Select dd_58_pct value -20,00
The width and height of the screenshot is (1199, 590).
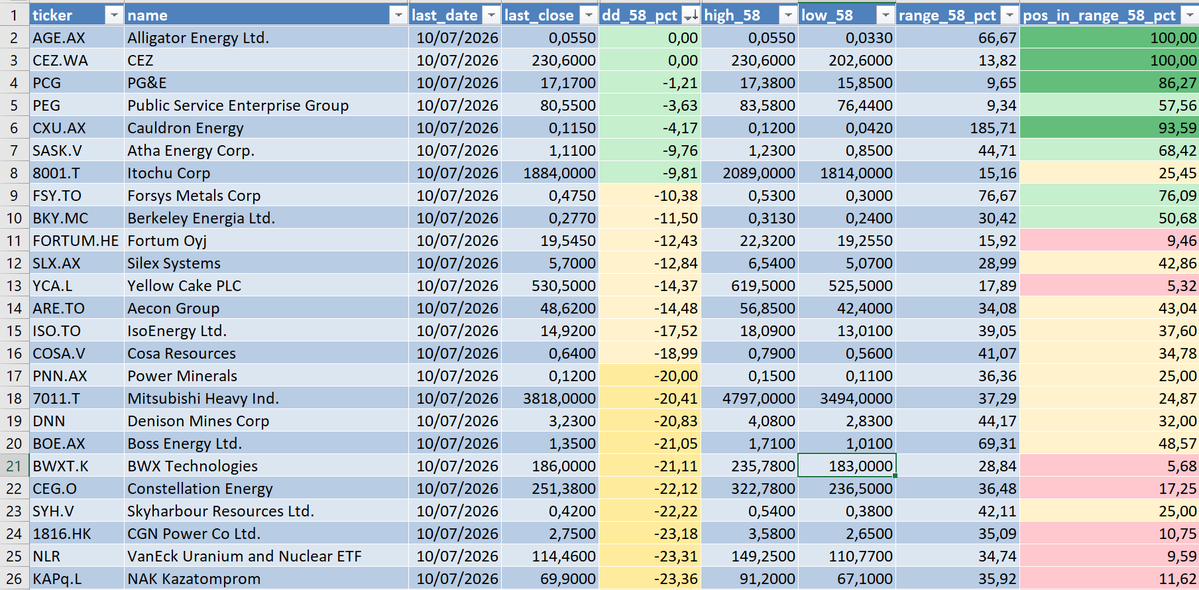(x=650, y=376)
